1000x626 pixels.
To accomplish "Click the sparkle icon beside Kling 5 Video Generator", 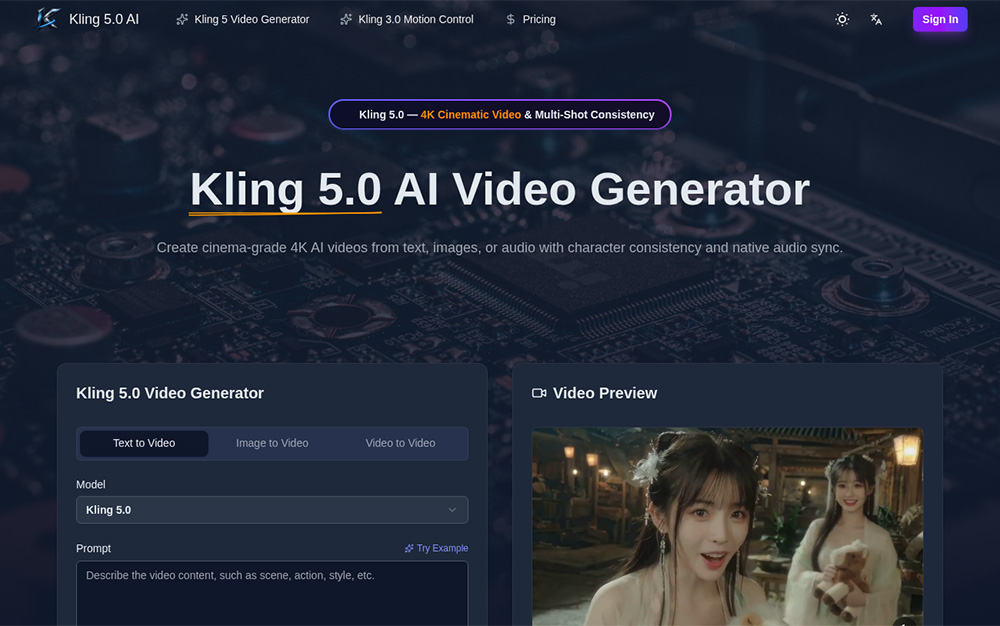I will pyautogui.click(x=181, y=18).
